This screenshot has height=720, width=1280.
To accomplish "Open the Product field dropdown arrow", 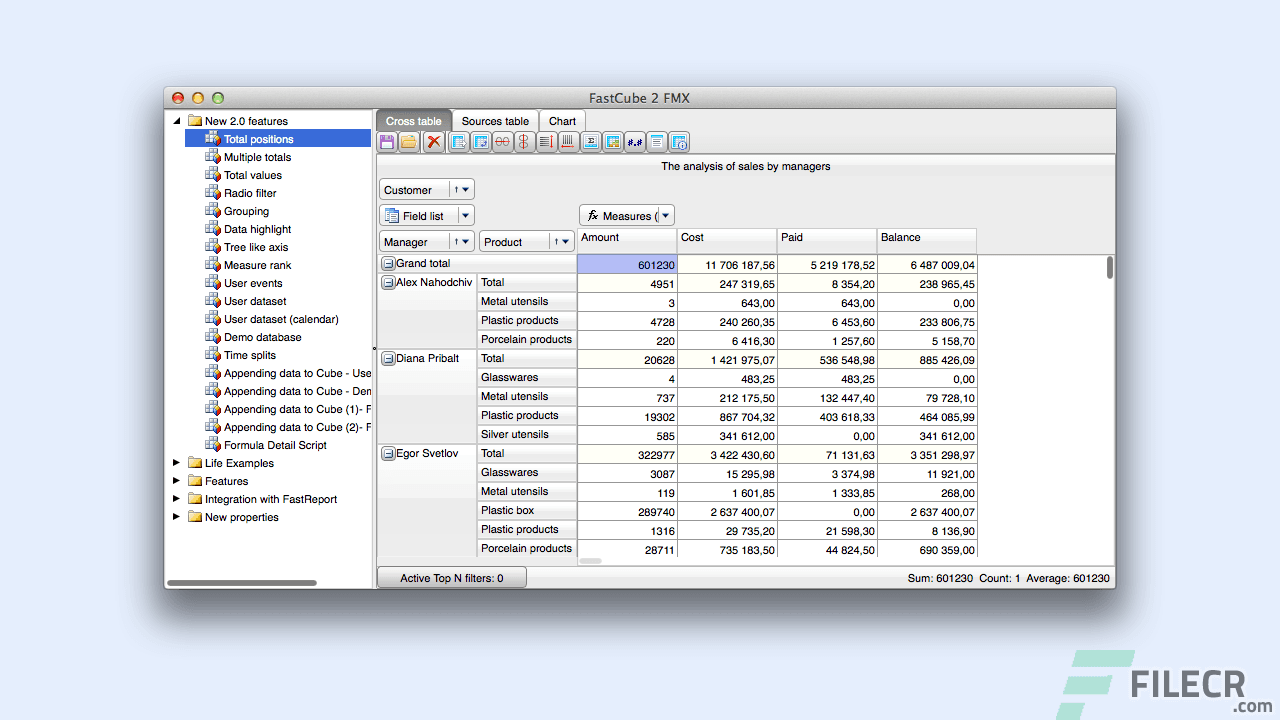I will tap(567, 242).
